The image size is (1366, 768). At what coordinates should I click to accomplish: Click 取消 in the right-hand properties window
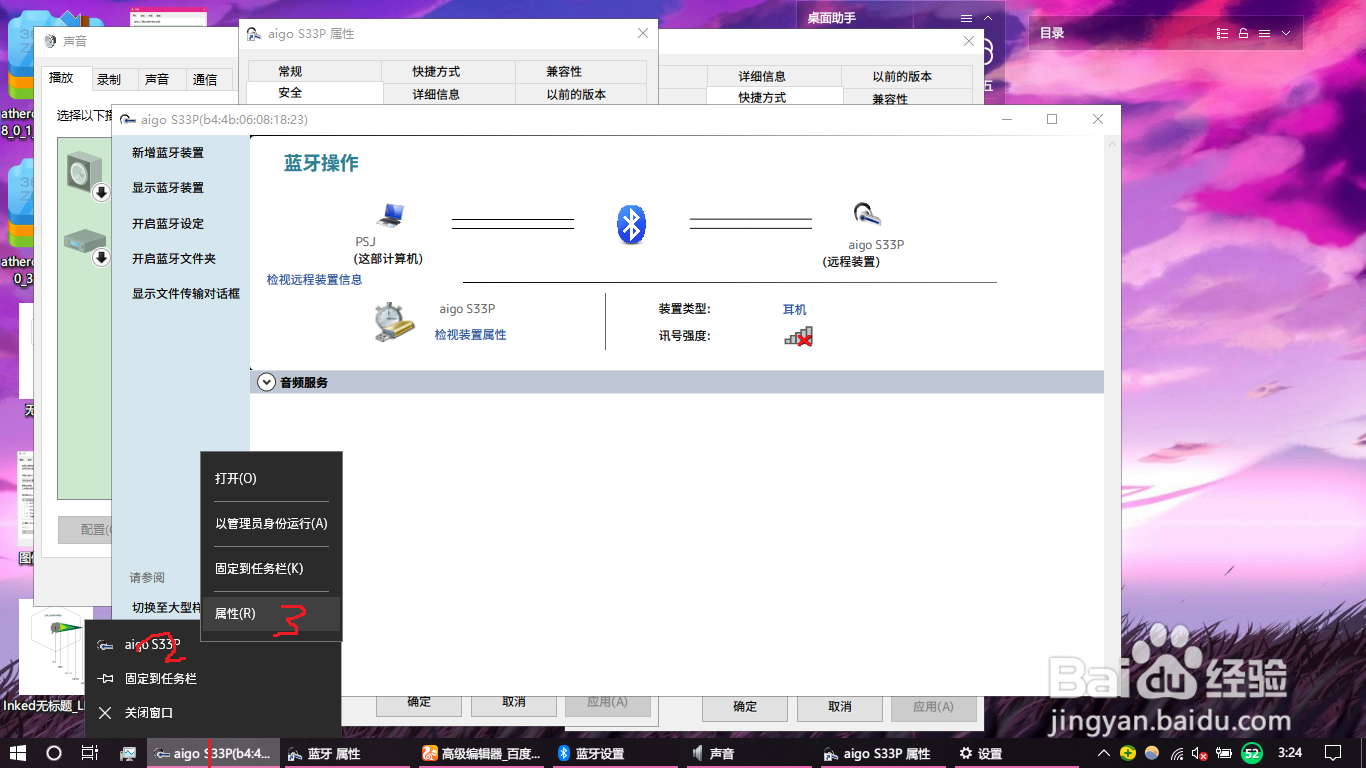pyautogui.click(x=840, y=706)
